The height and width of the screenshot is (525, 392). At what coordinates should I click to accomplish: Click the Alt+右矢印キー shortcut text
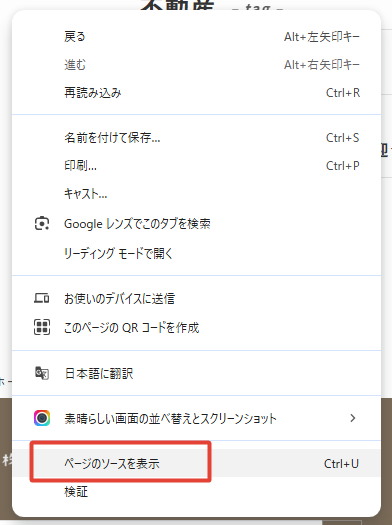coord(322,64)
